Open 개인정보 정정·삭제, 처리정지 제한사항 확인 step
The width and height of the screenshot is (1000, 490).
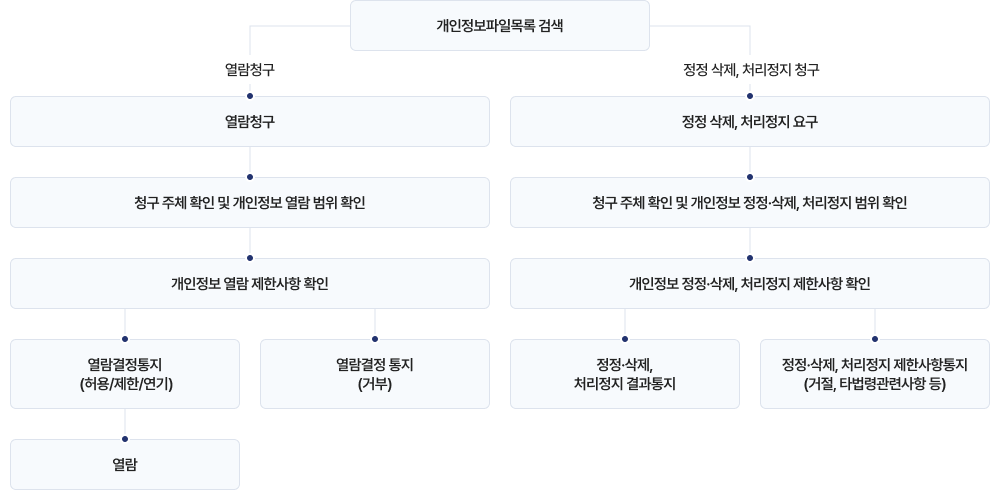pos(750,283)
